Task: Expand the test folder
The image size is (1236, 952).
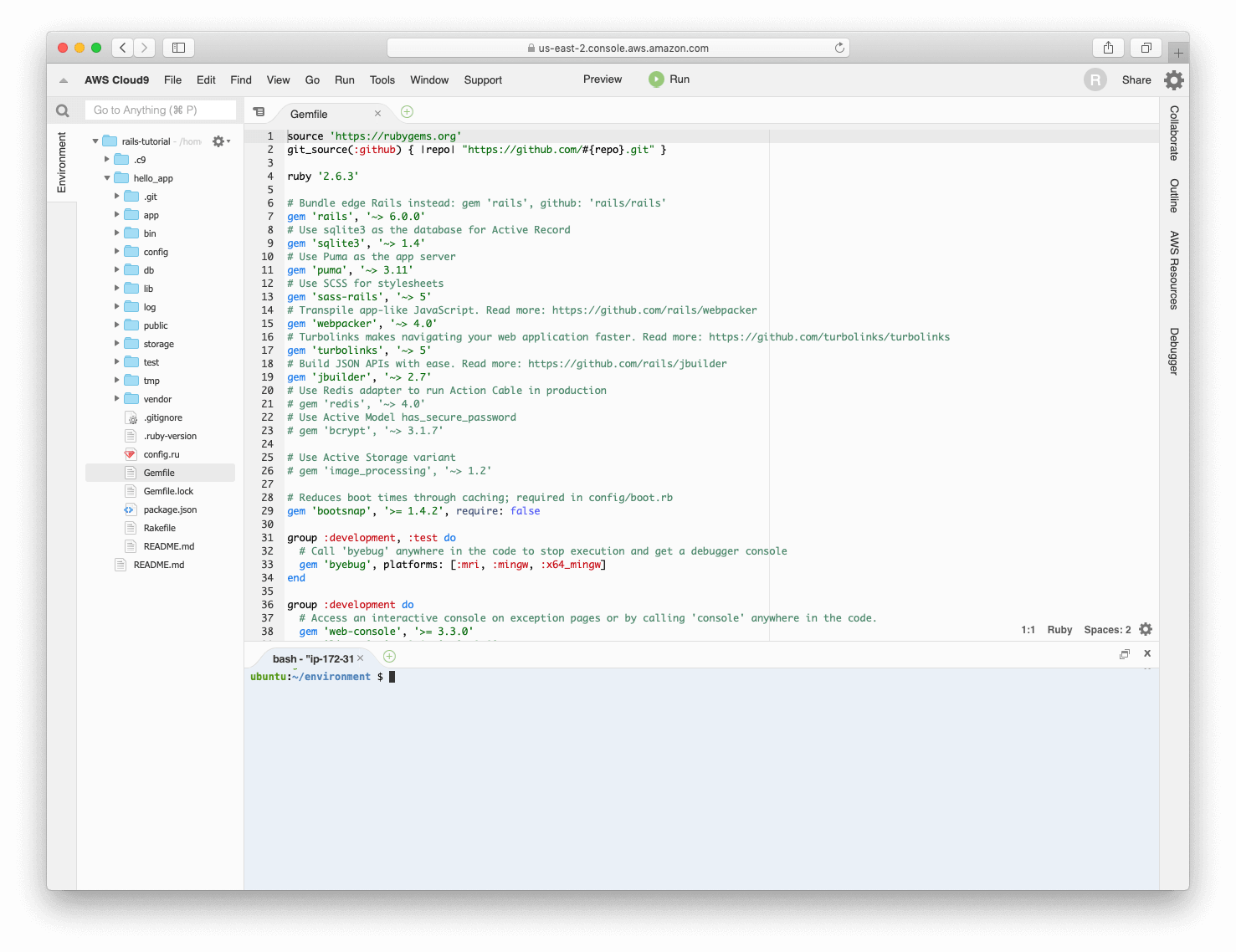Action: click(x=117, y=362)
